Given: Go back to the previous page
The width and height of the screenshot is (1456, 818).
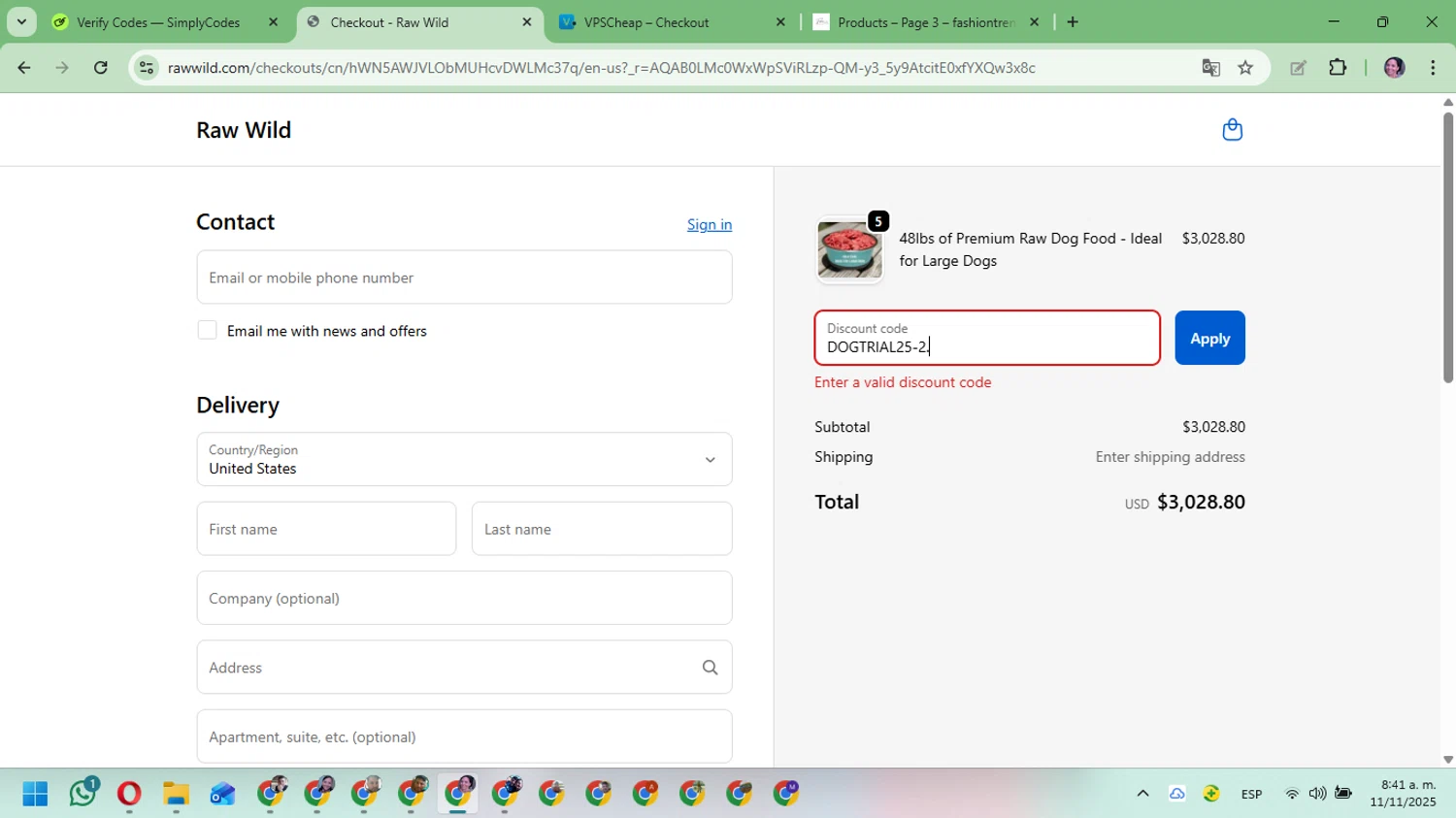Looking at the screenshot, I should pos(24,67).
